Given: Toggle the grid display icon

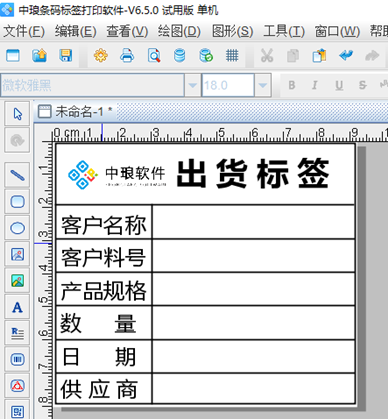Looking at the screenshot, I should [x=232, y=55].
